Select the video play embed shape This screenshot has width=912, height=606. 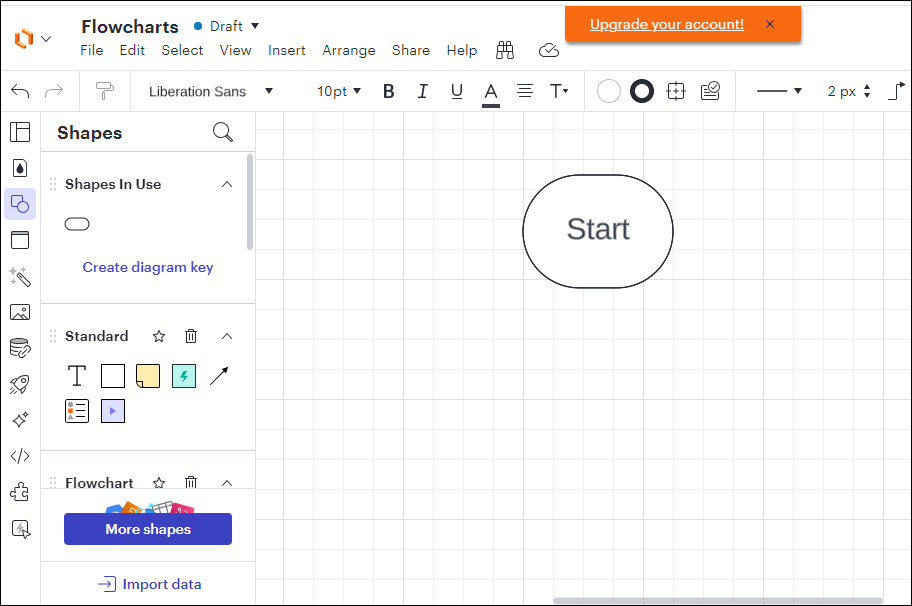(x=113, y=411)
